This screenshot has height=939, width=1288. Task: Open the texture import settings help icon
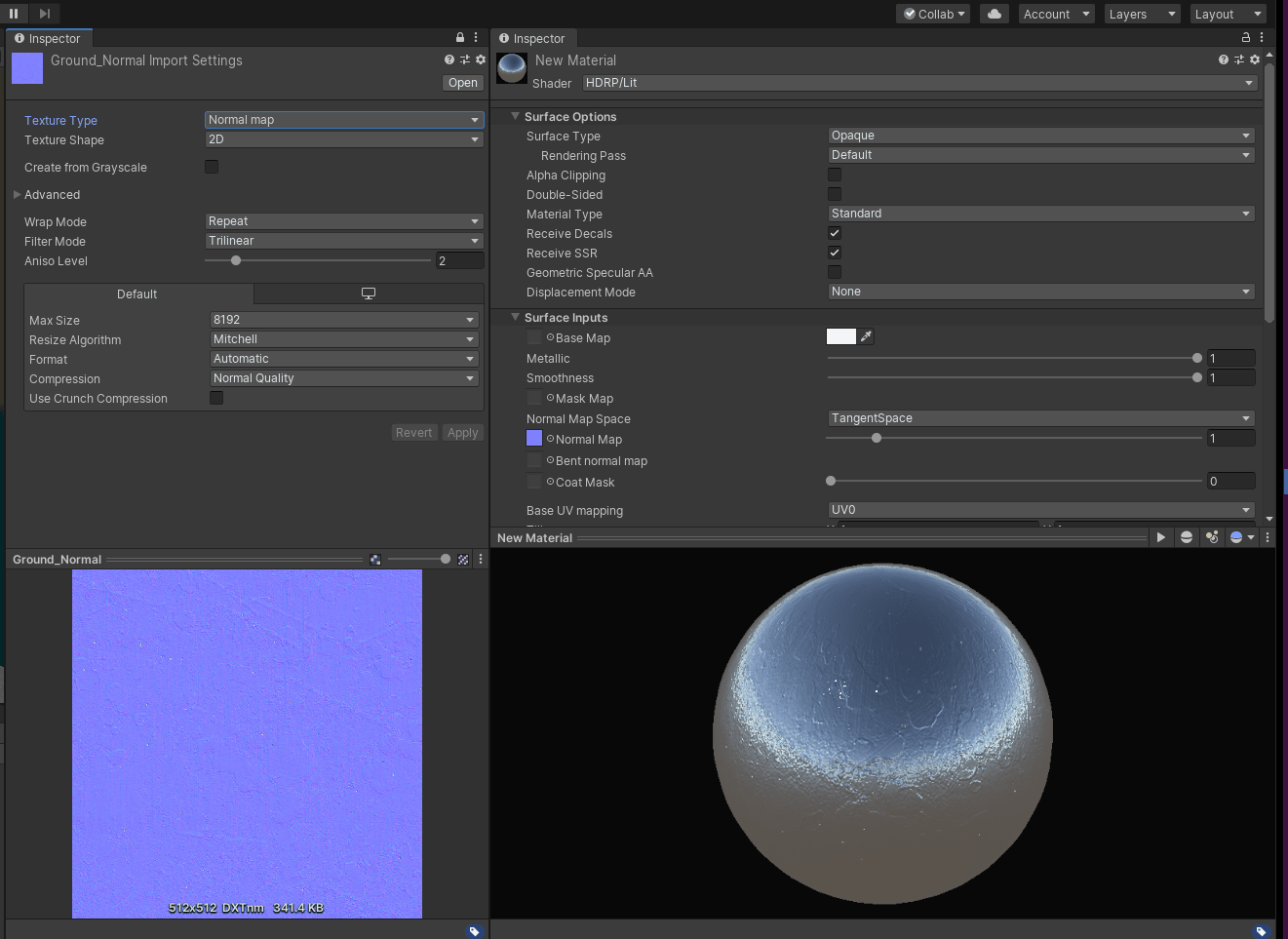tap(449, 59)
